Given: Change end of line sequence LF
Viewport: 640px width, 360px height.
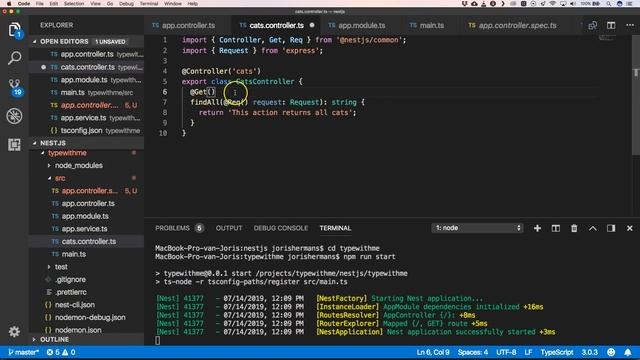Looking at the screenshot, I should 528,352.
